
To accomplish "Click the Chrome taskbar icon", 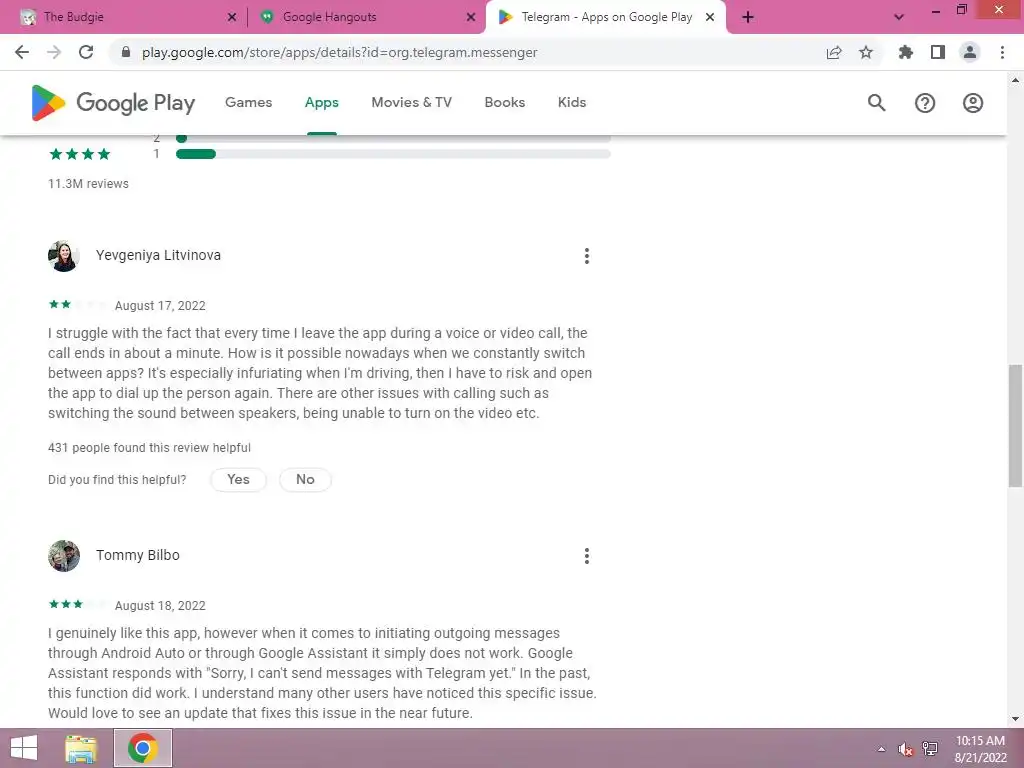I will [143, 748].
